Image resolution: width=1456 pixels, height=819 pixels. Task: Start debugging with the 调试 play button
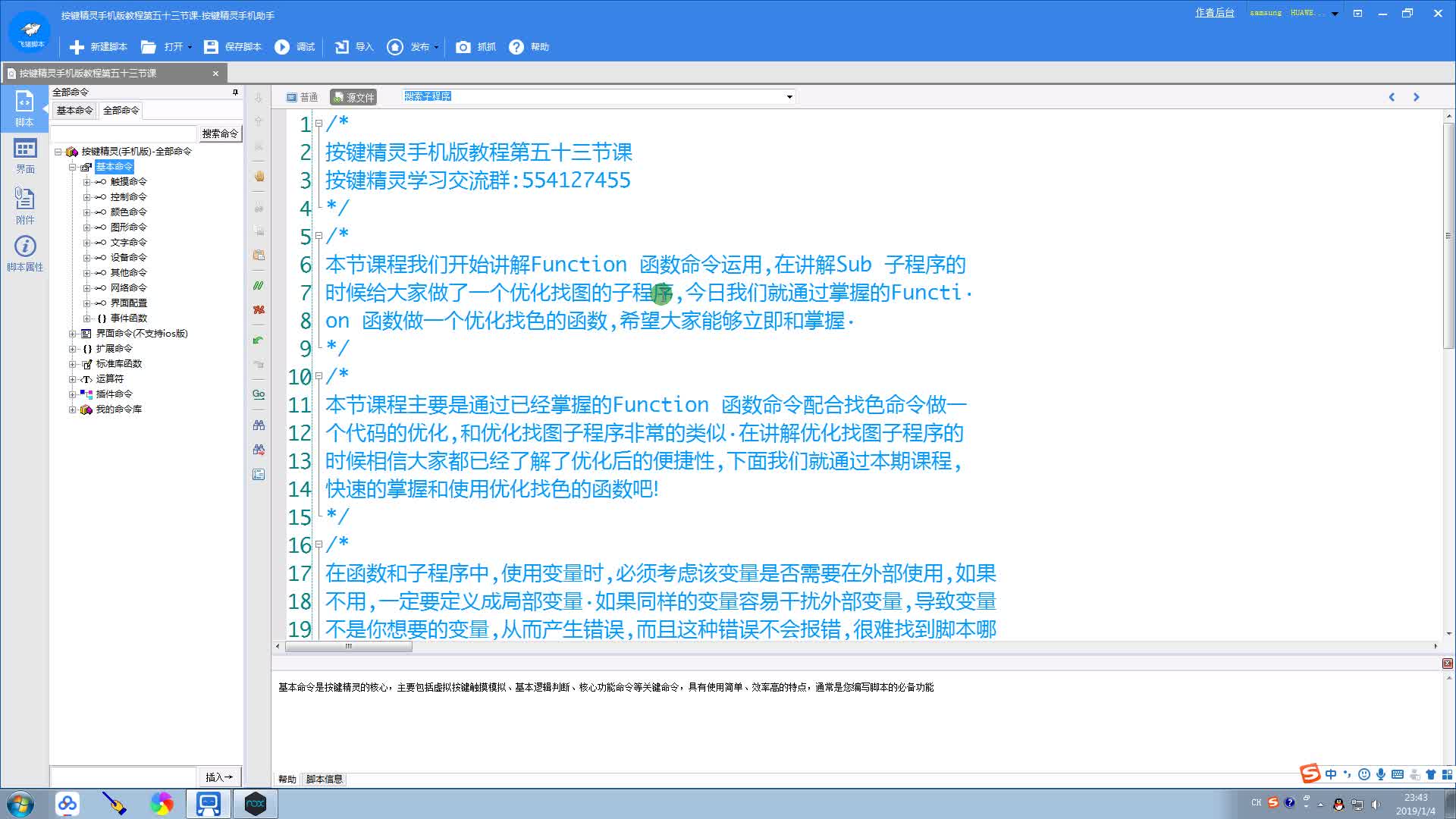click(x=295, y=47)
